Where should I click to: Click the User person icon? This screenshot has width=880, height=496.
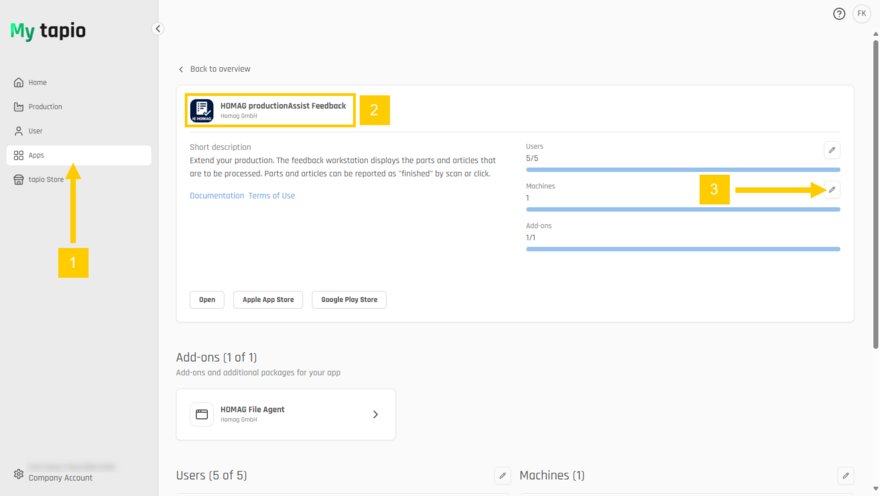click(19, 131)
